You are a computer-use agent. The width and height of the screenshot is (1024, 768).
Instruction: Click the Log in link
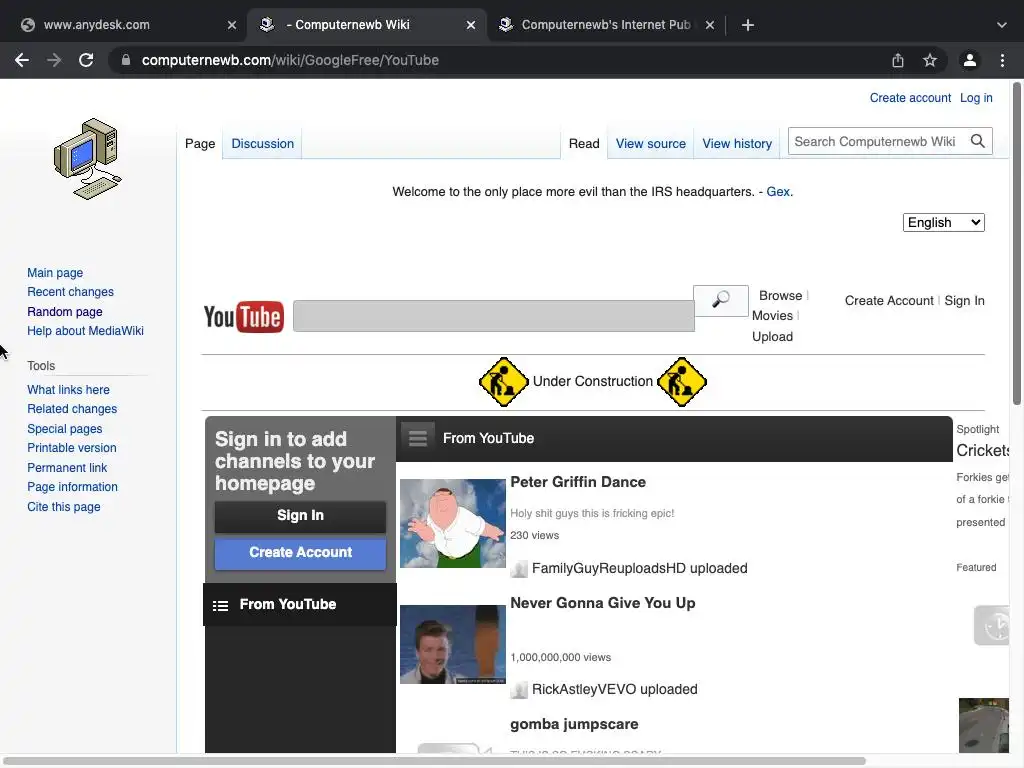(976, 98)
